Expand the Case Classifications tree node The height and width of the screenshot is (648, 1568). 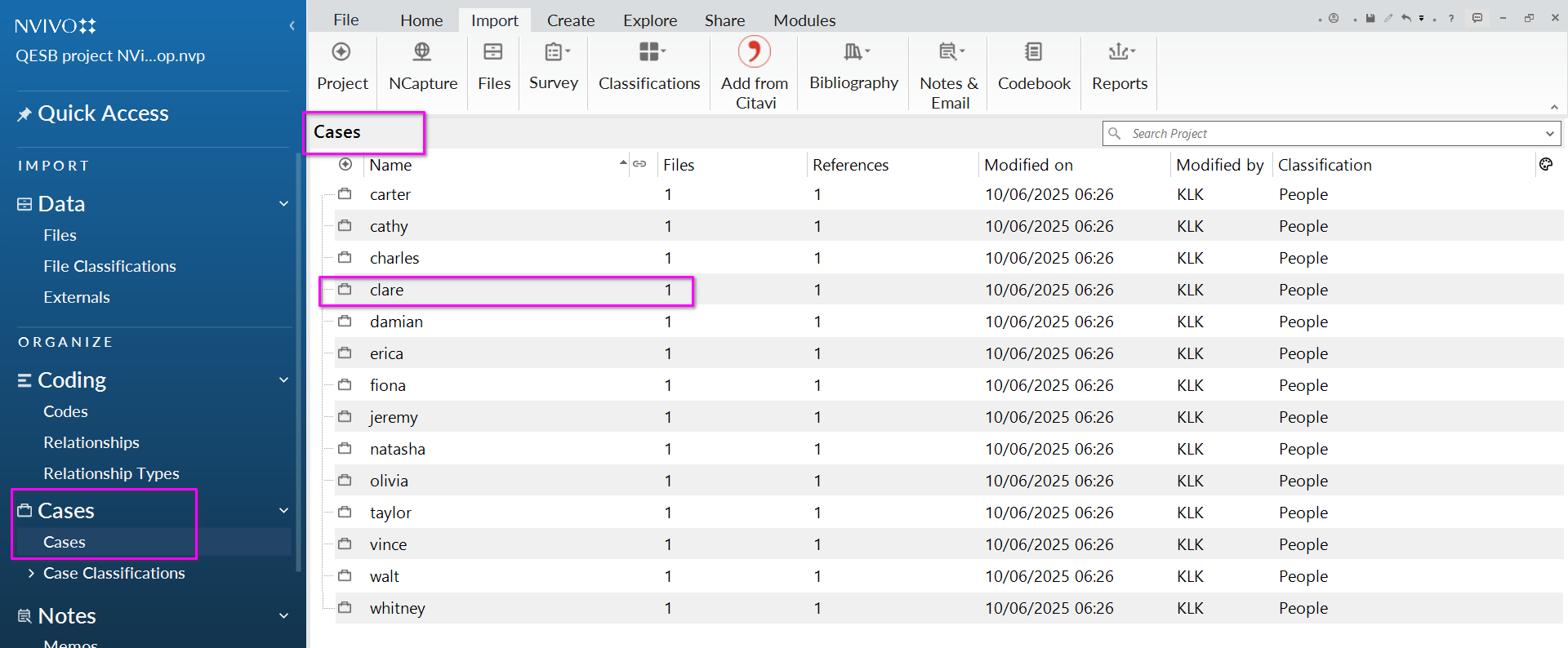click(x=31, y=574)
